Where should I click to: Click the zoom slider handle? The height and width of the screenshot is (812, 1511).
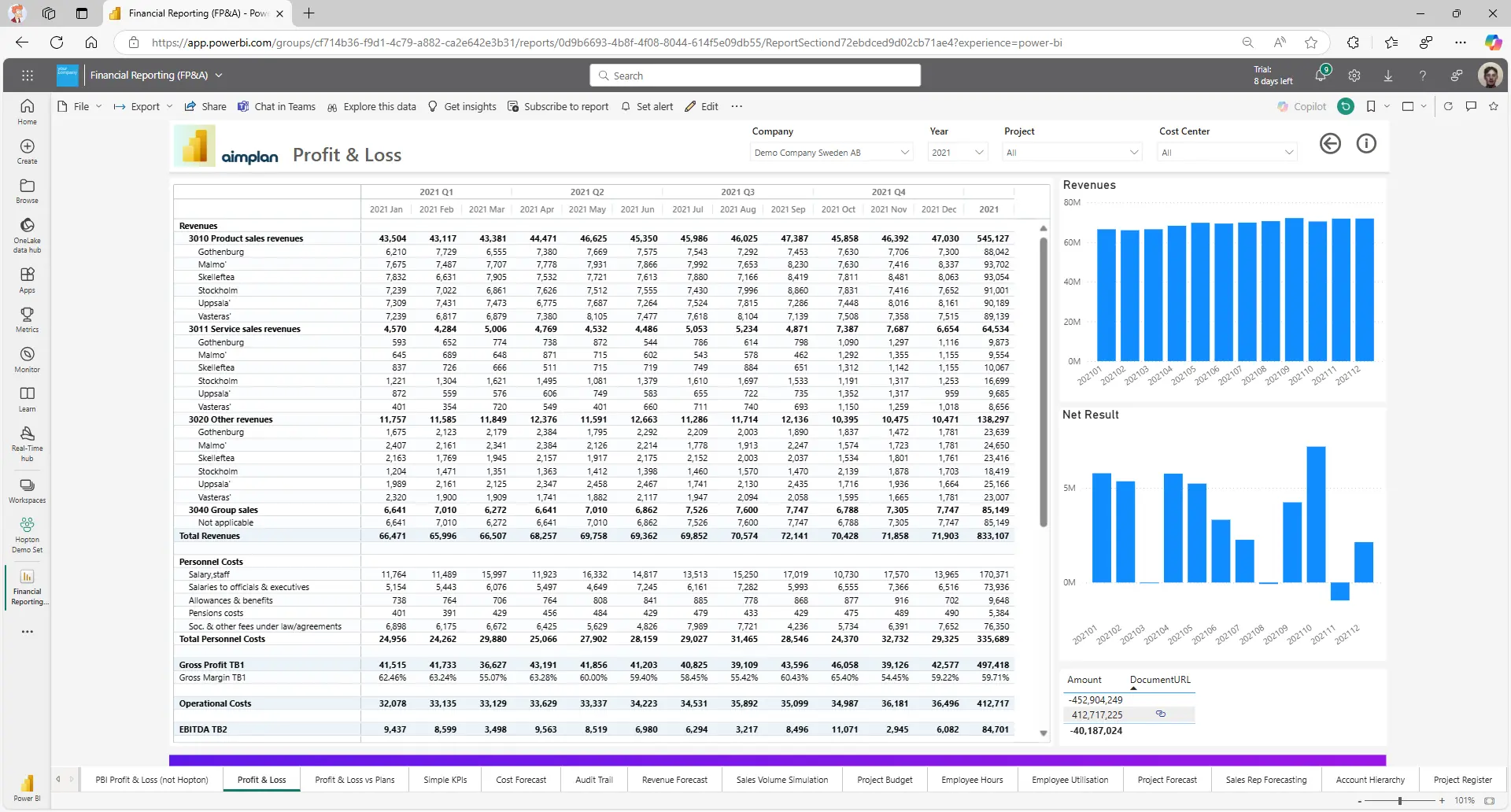tap(1400, 800)
